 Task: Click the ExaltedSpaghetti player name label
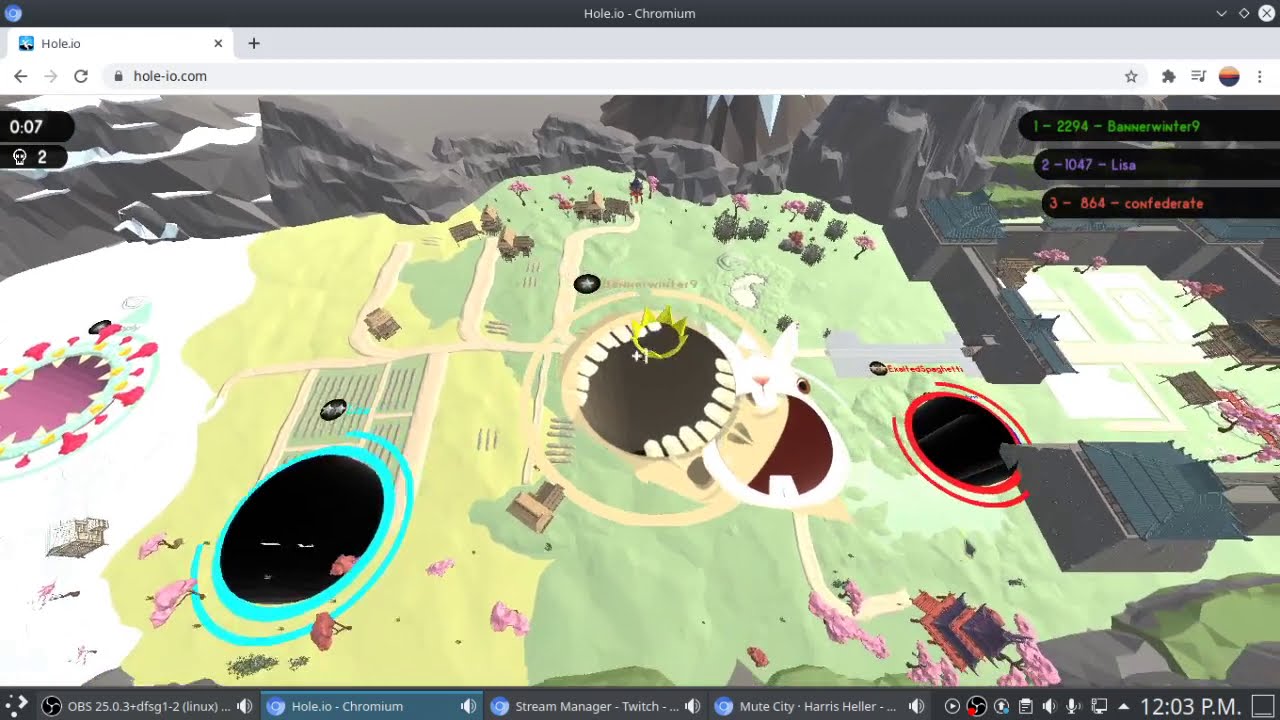pyautogui.click(x=925, y=369)
